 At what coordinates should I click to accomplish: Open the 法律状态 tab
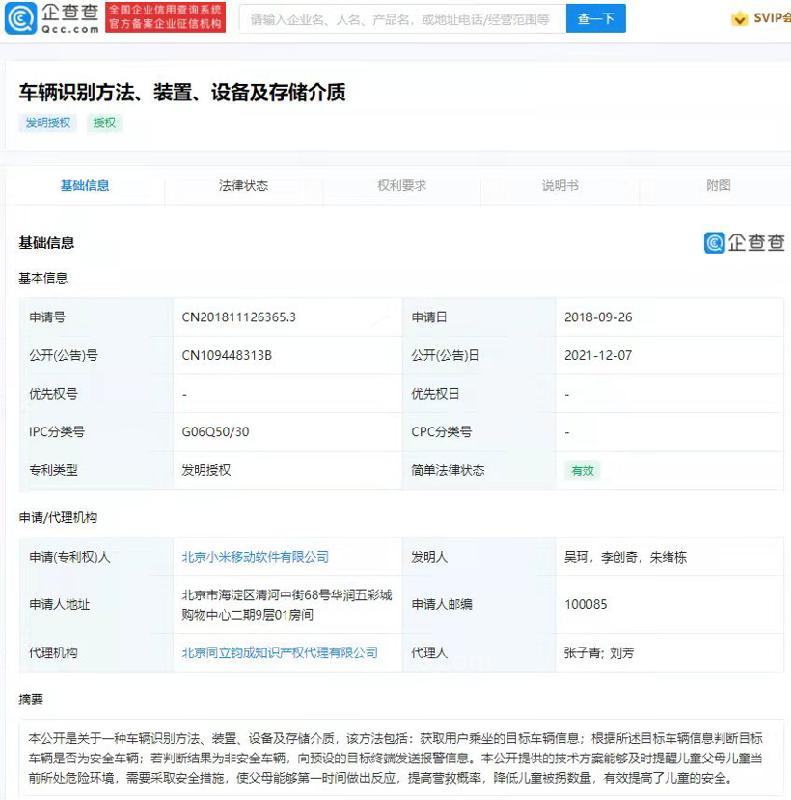pyautogui.click(x=243, y=186)
